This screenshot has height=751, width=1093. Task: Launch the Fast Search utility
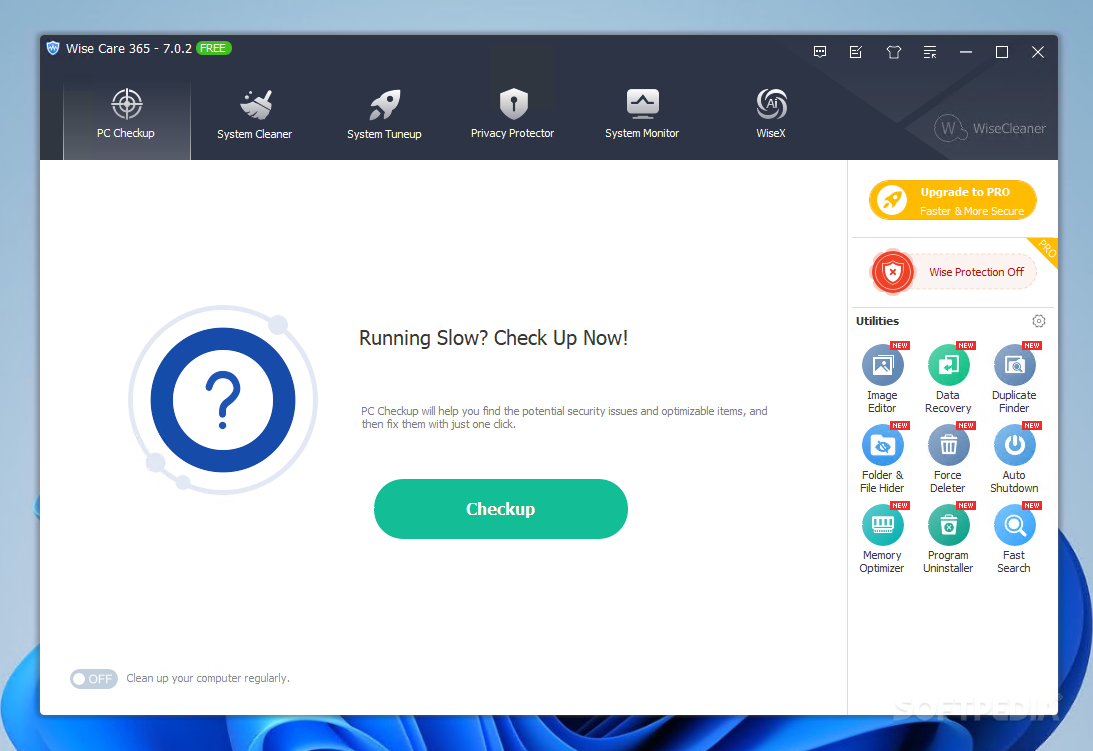click(x=1014, y=539)
